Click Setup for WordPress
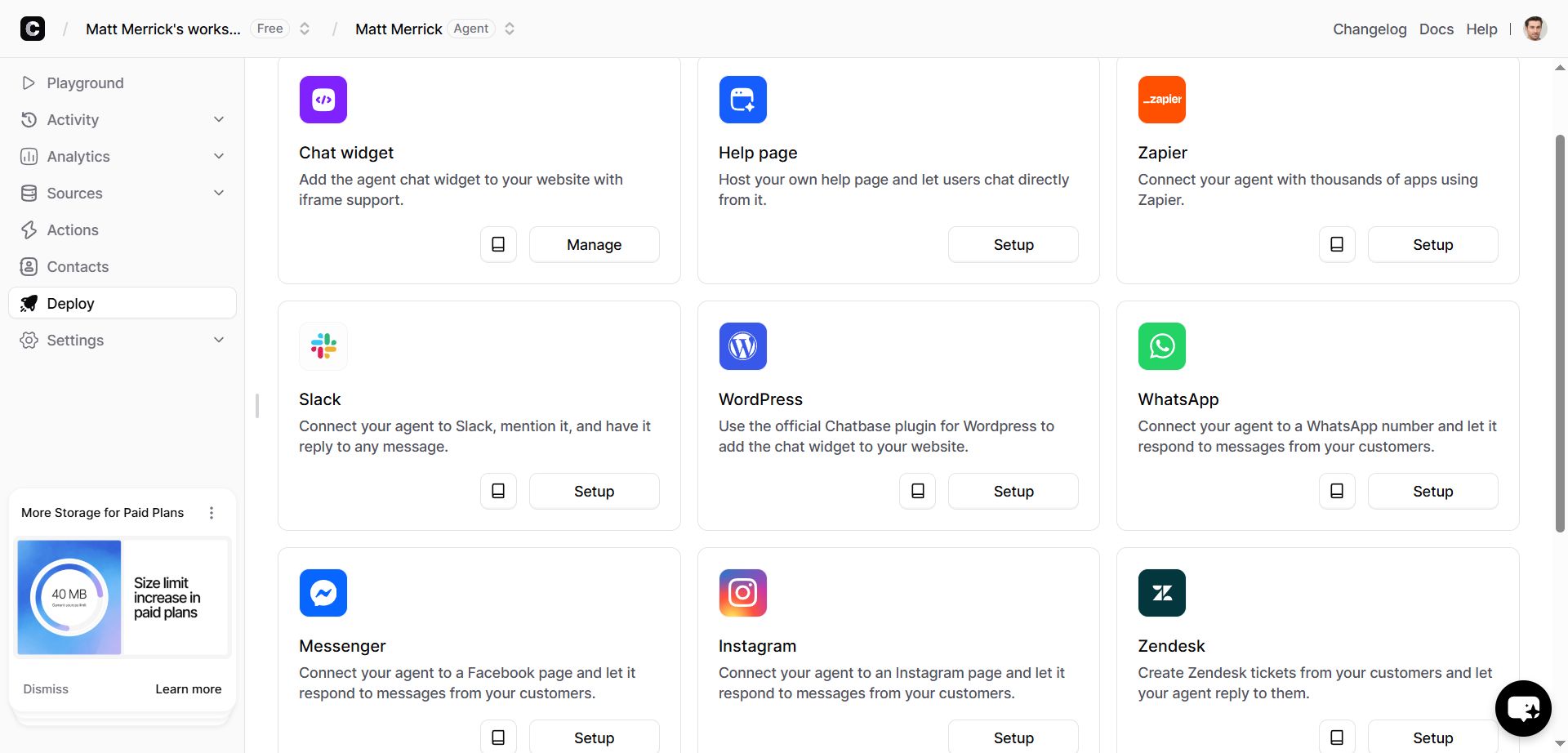1568x753 pixels. [1013, 491]
